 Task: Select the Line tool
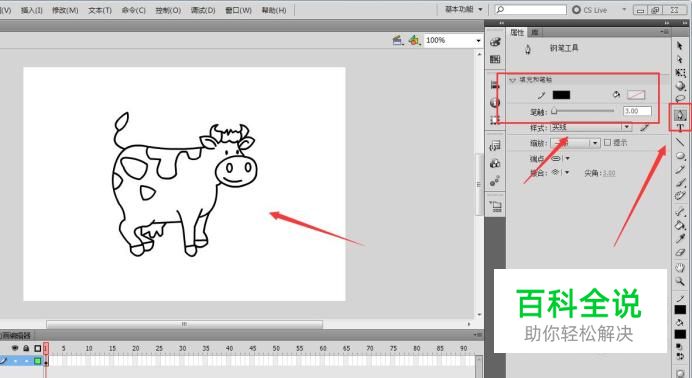pyautogui.click(x=680, y=142)
